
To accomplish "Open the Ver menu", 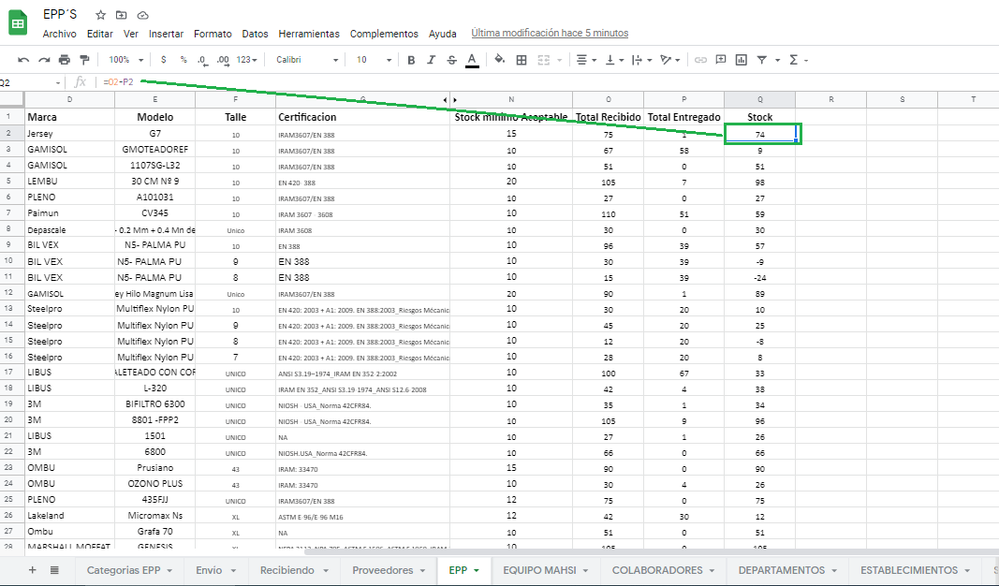I will click(131, 34).
